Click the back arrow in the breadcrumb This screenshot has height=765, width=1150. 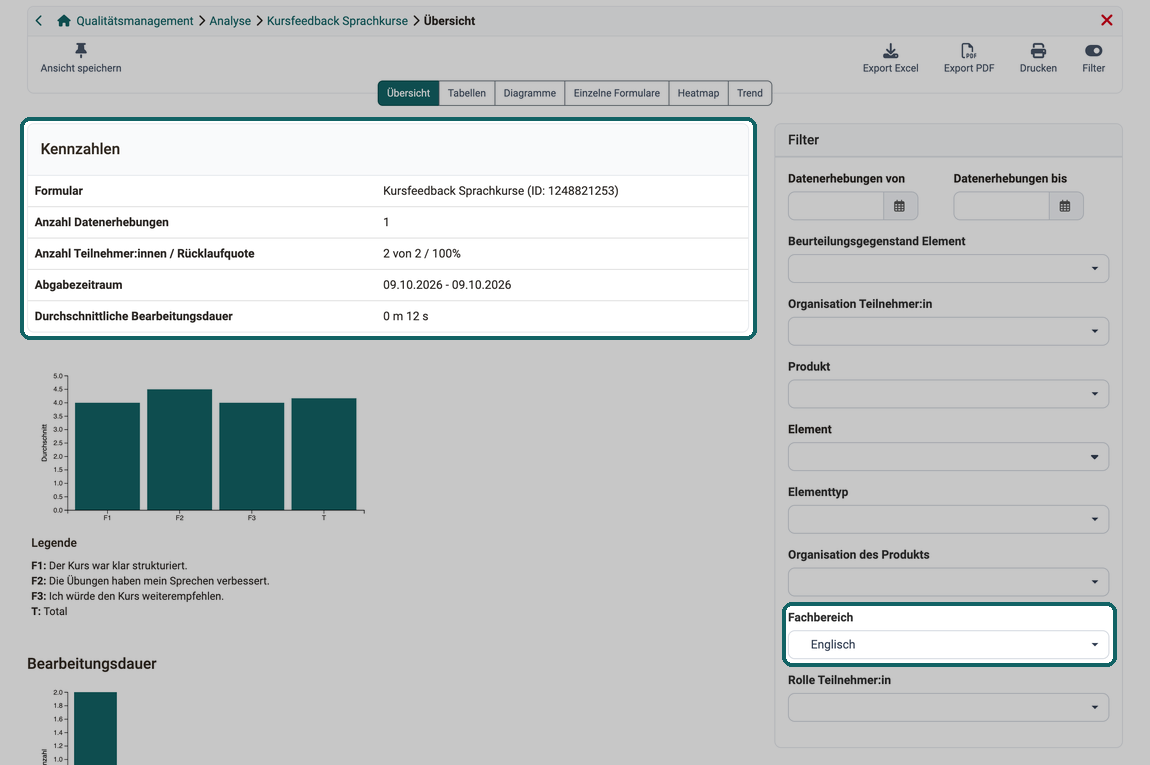click(39, 21)
